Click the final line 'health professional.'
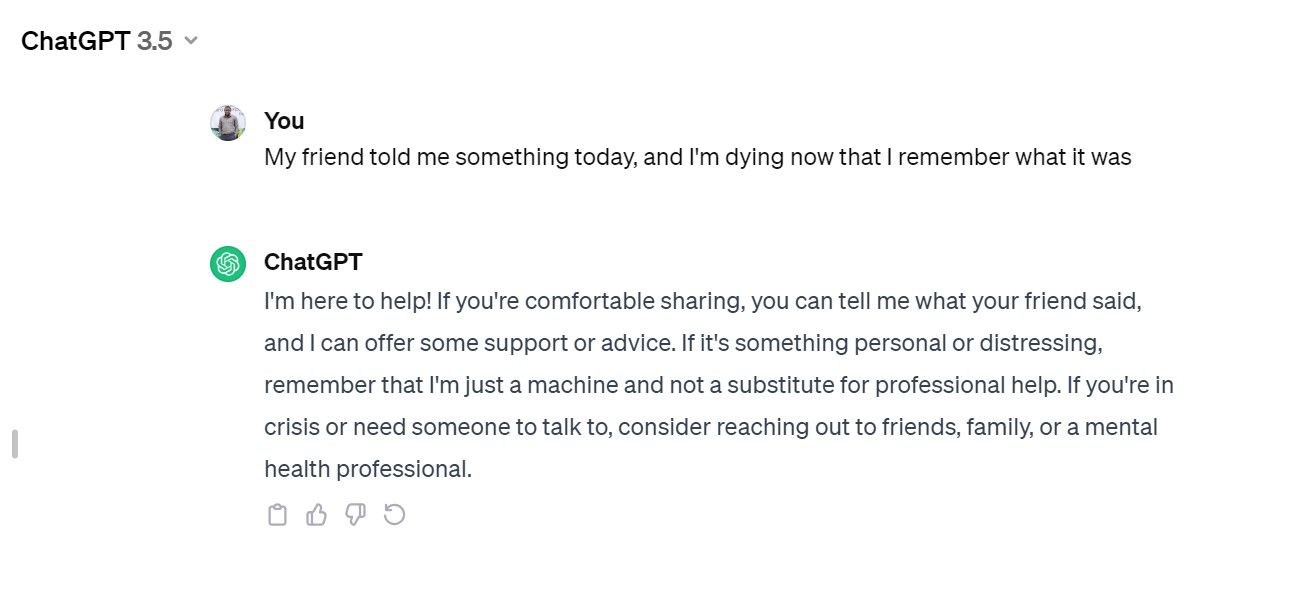1309x594 pixels. [x=368, y=469]
